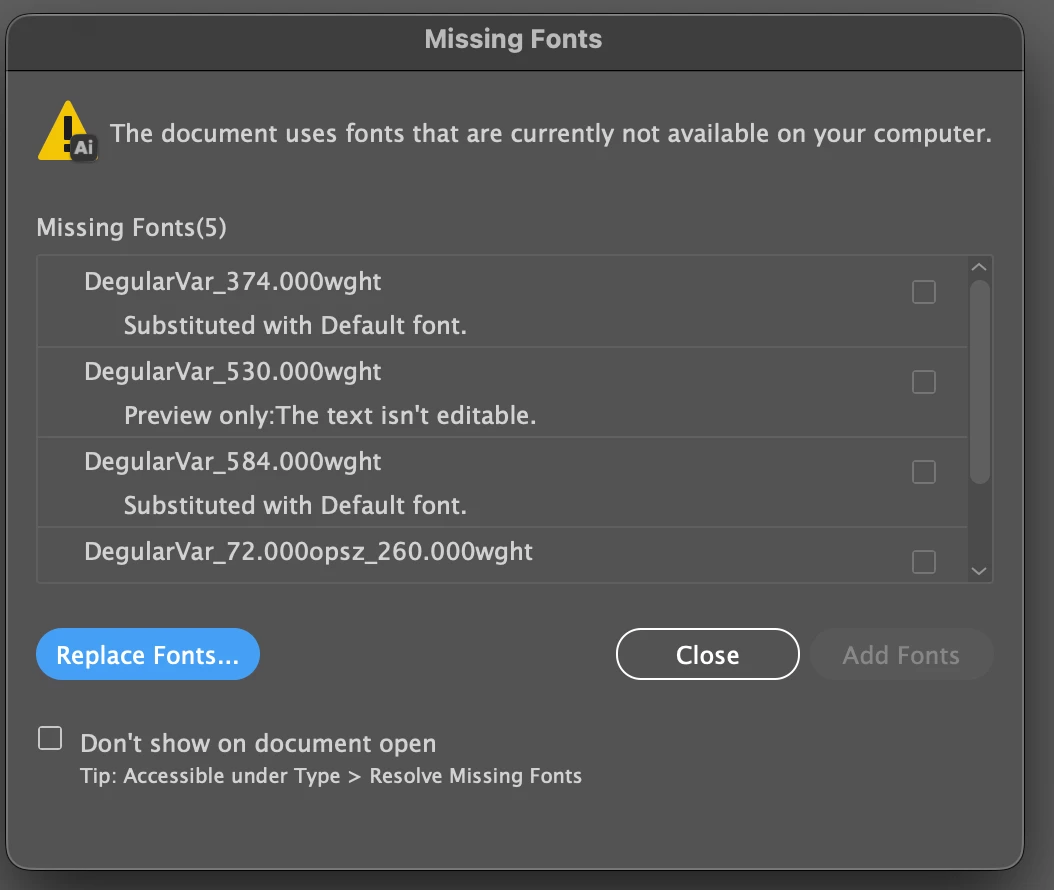Select the DegularVar_530.000wght font name
This screenshot has height=890, width=1054.
pos(233,372)
